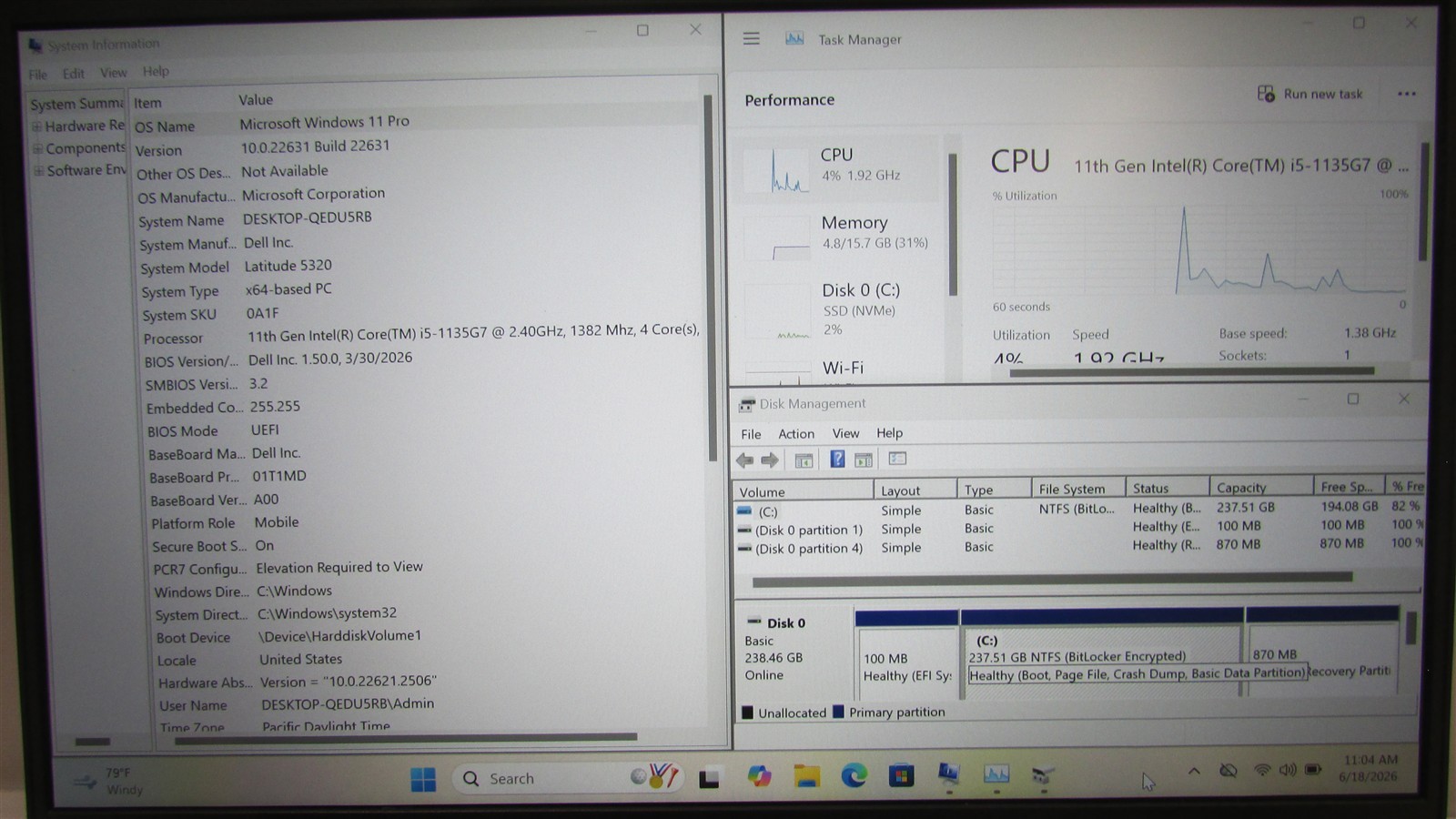The height and width of the screenshot is (819, 1456).
Task: Click Settings view toolbar icon in Disk Management
Action: tap(897, 459)
